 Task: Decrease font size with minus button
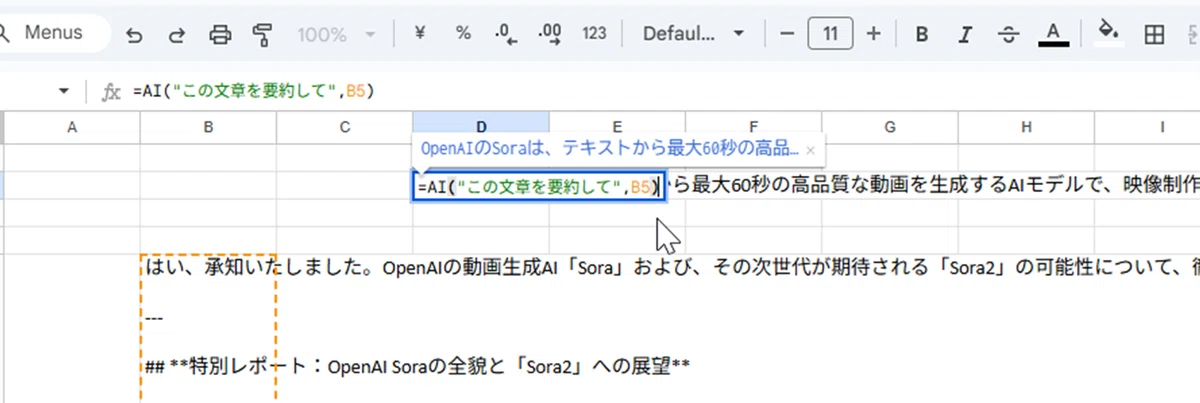(786, 34)
